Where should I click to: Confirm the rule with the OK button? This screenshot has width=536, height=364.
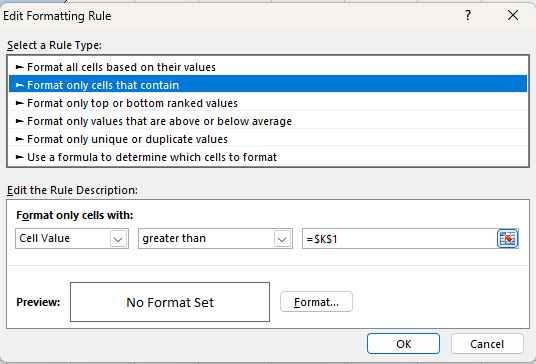pos(403,343)
